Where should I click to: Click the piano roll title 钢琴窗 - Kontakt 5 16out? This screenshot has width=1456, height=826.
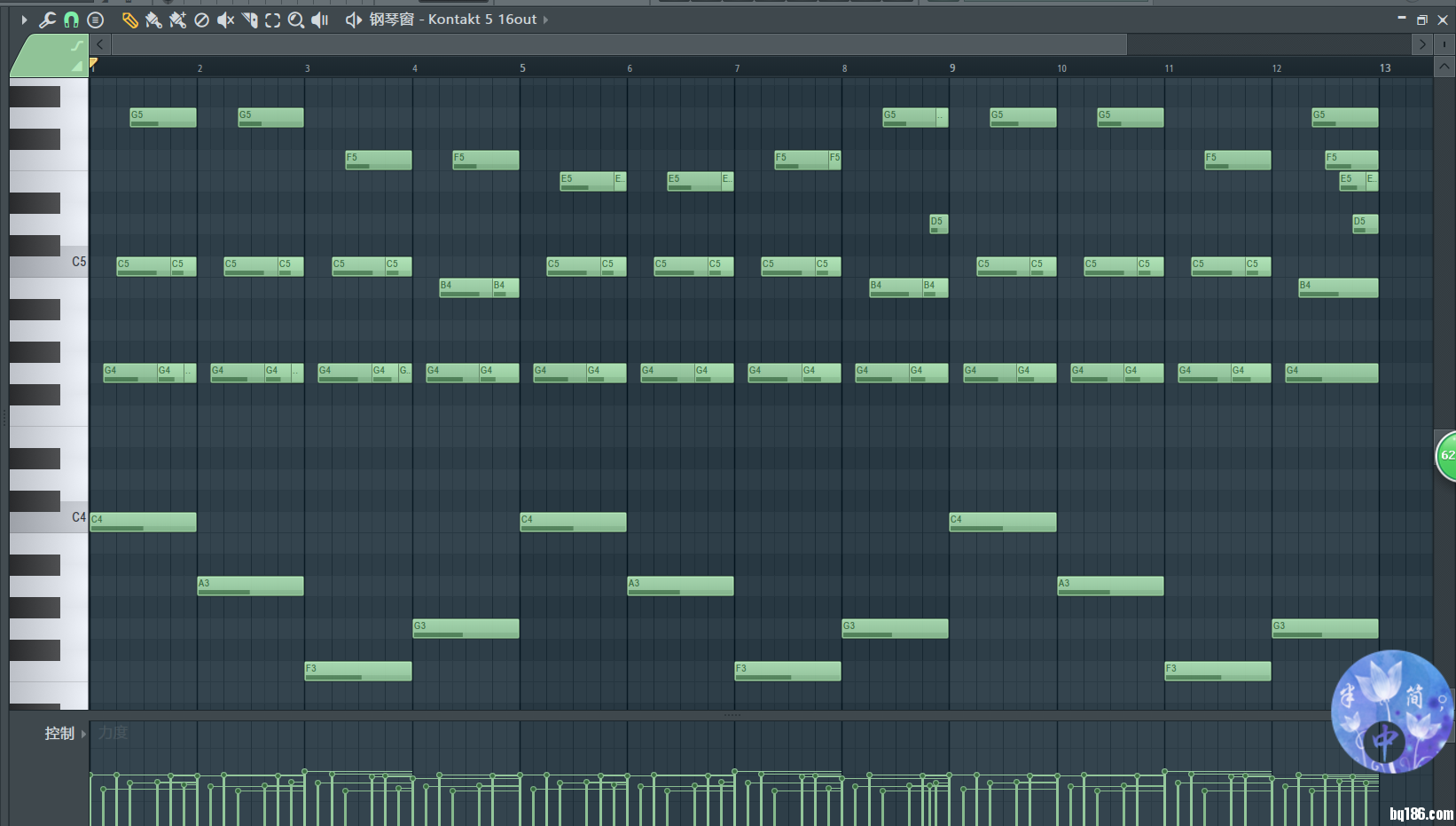tap(453, 20)
